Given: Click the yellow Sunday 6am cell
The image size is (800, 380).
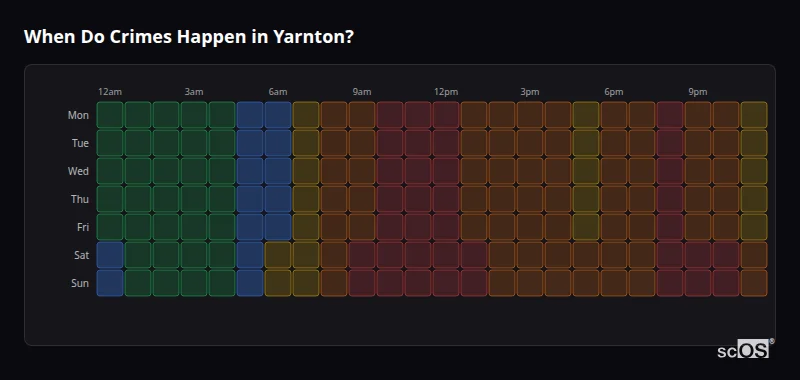Looking at the screenshot, I should coord(278,283).
